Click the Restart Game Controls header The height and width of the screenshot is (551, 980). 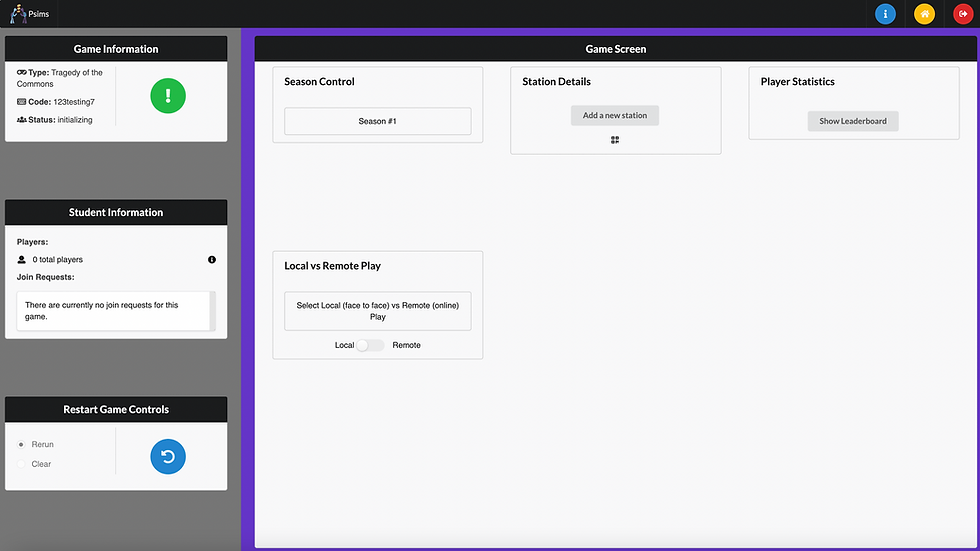click(x=116, y=409)
